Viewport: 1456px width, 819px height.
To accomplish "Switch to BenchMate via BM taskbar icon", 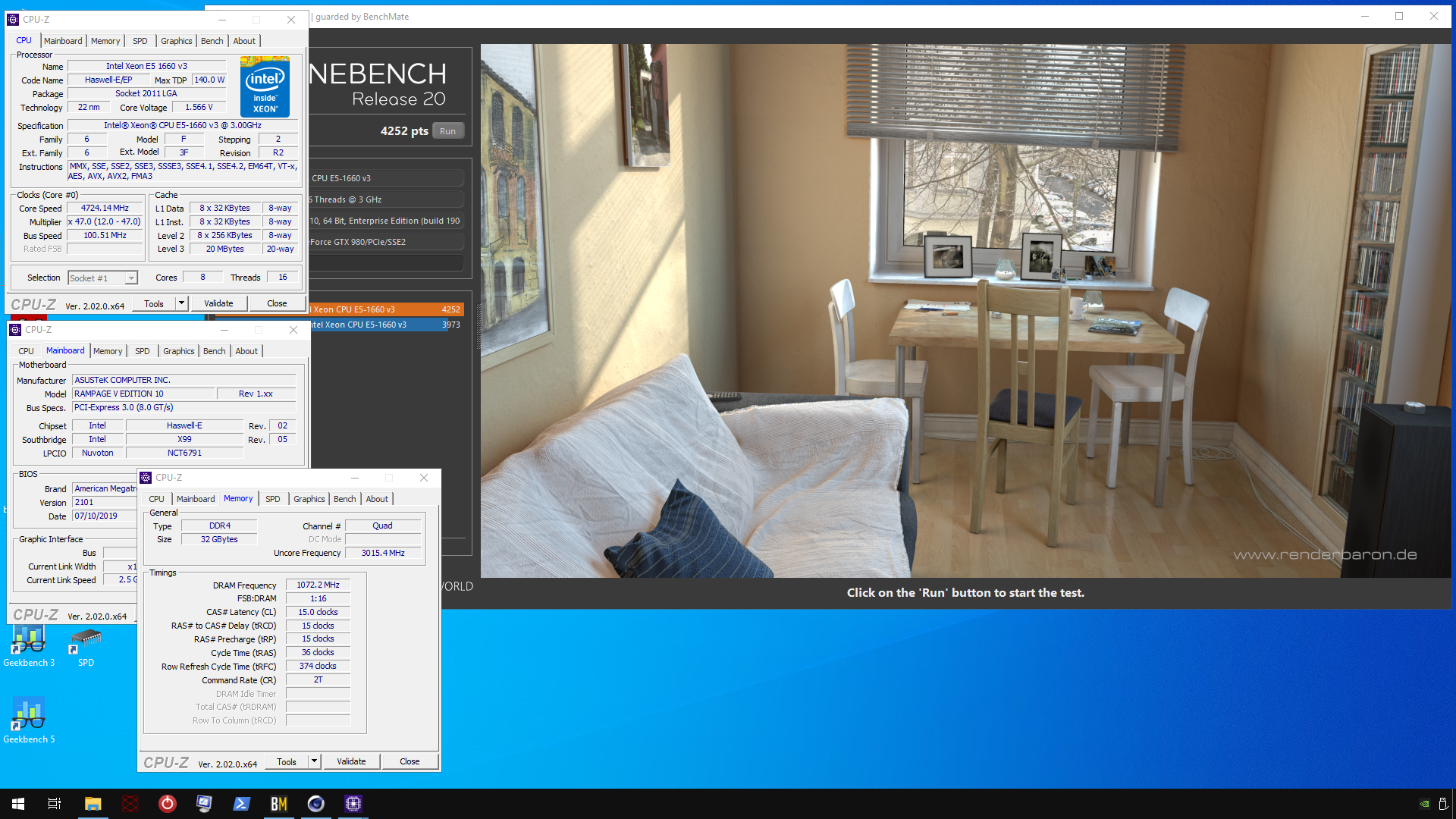I will pyautogui.click(x=279, y=804).
